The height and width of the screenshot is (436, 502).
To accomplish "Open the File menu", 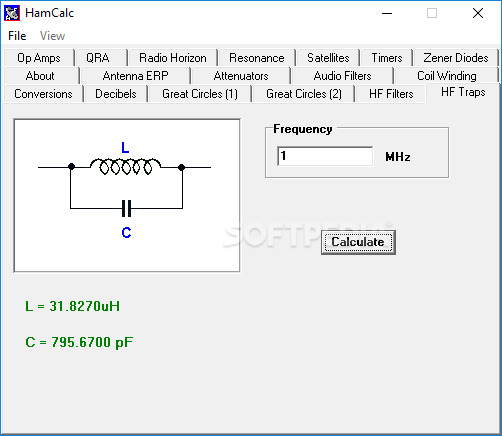I will (17, 36).
